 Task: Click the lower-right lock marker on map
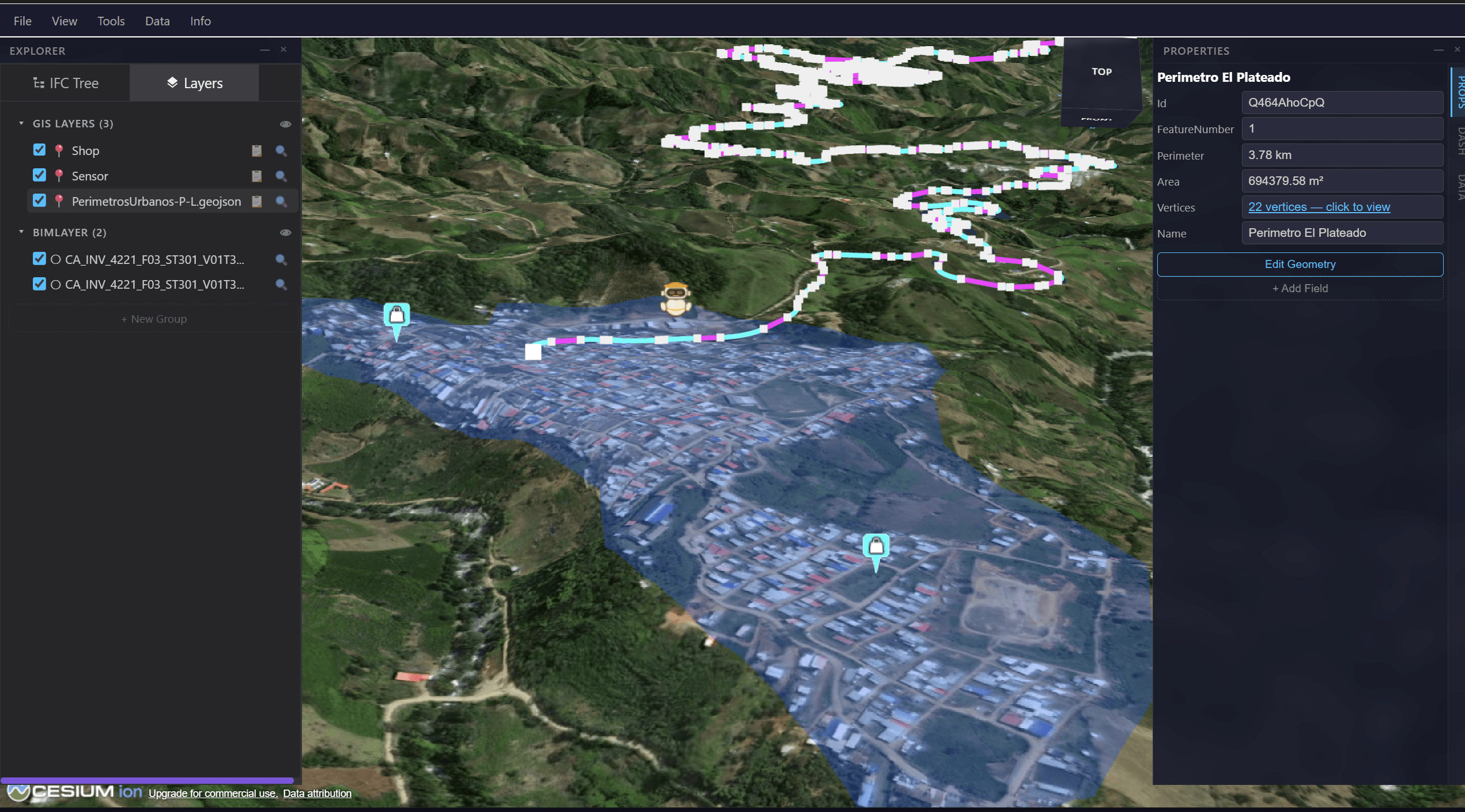(x=876, y=552)
